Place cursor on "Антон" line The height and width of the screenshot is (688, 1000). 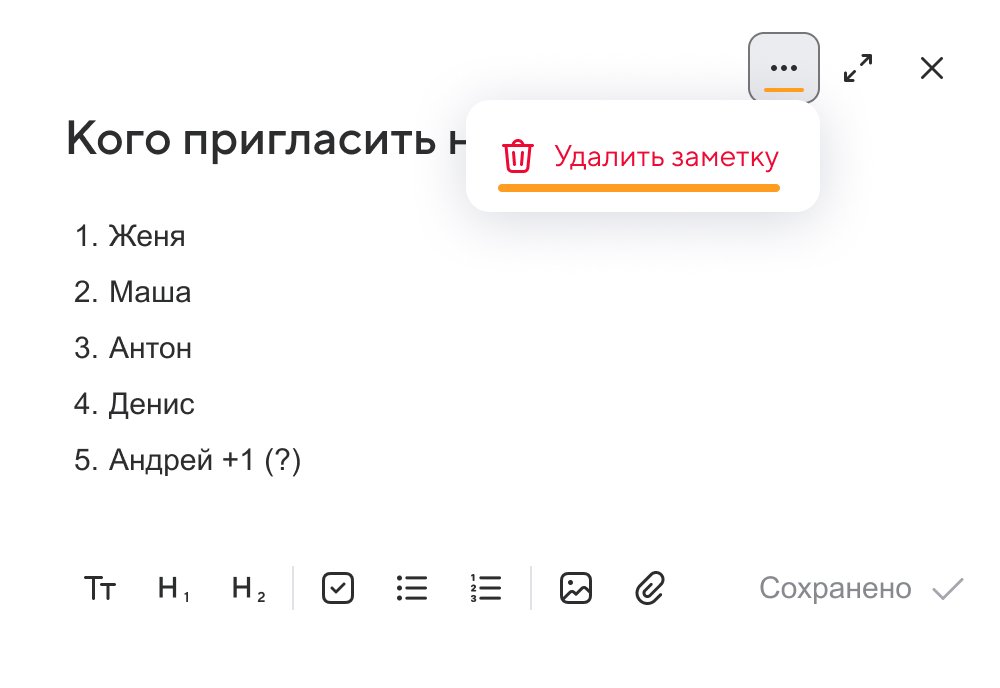coord(150,349)
